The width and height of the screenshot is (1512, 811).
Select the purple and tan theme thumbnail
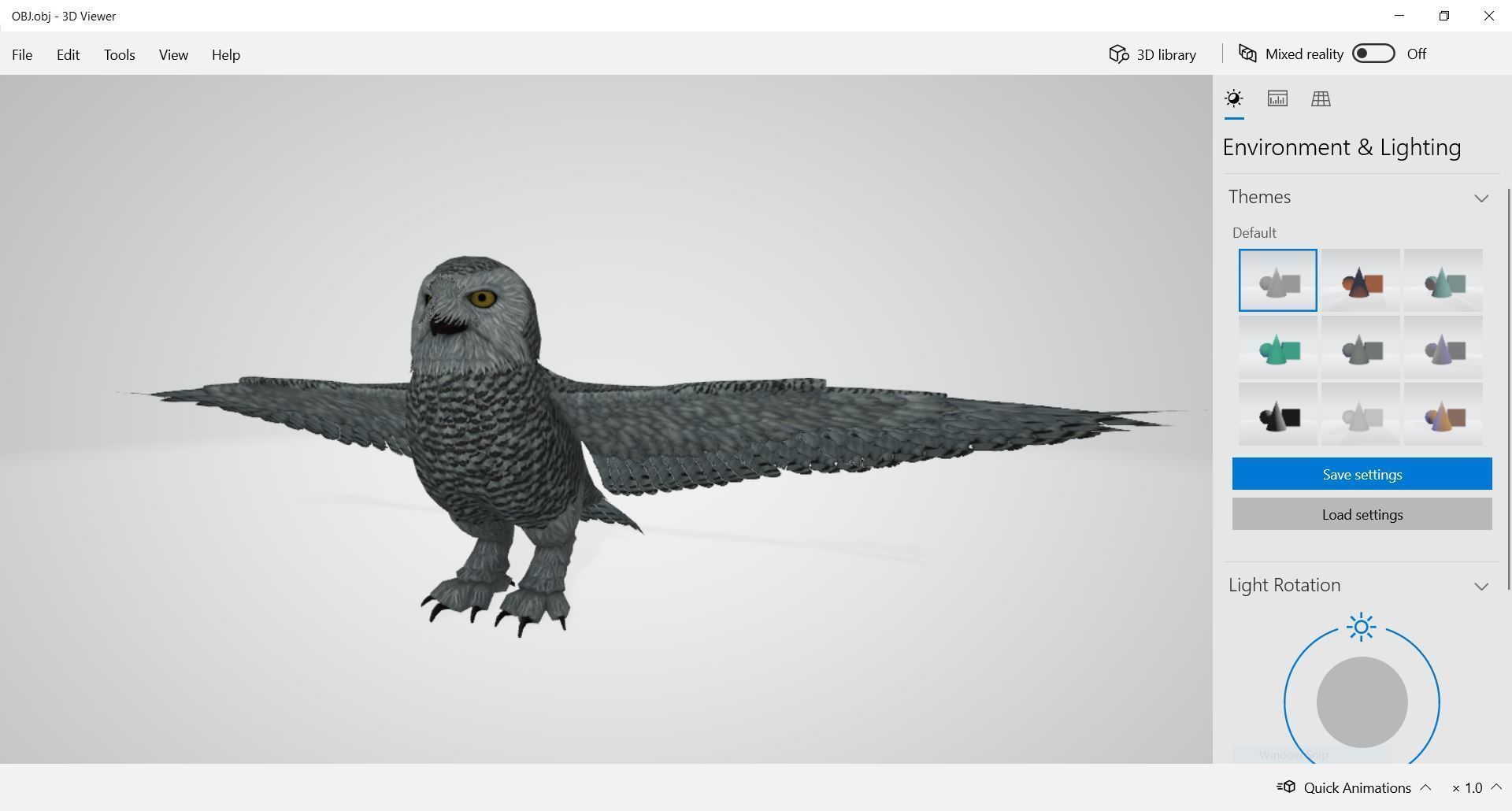click(1443, 414)
